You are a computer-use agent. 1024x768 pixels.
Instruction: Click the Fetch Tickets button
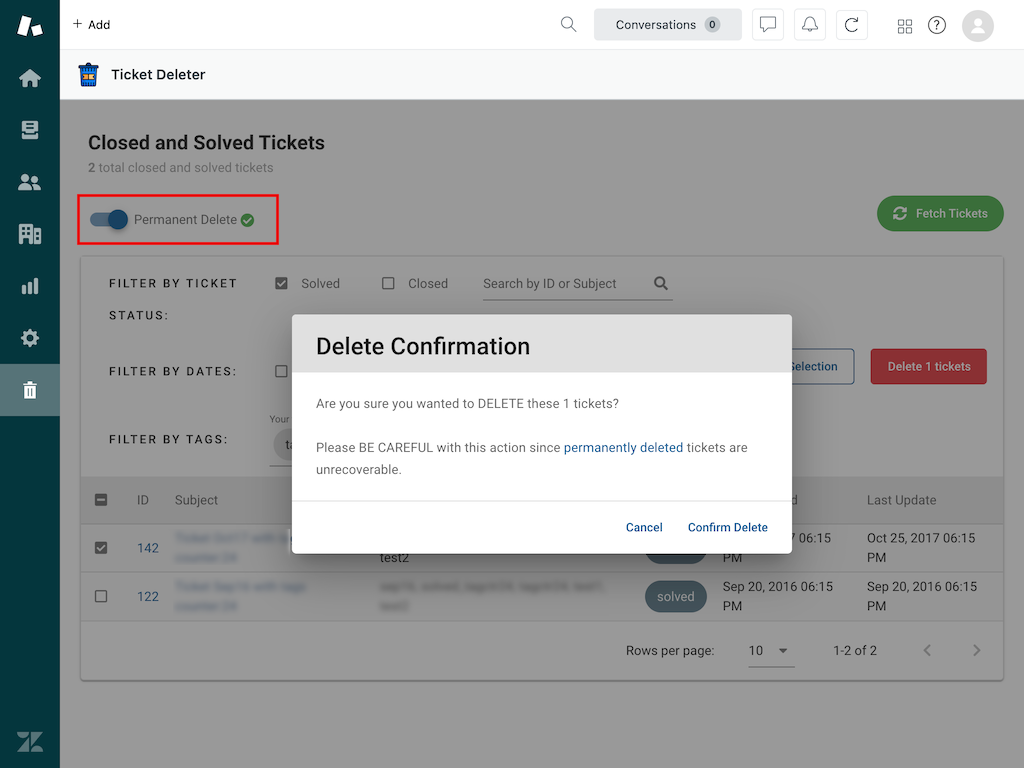coord(940,214)
